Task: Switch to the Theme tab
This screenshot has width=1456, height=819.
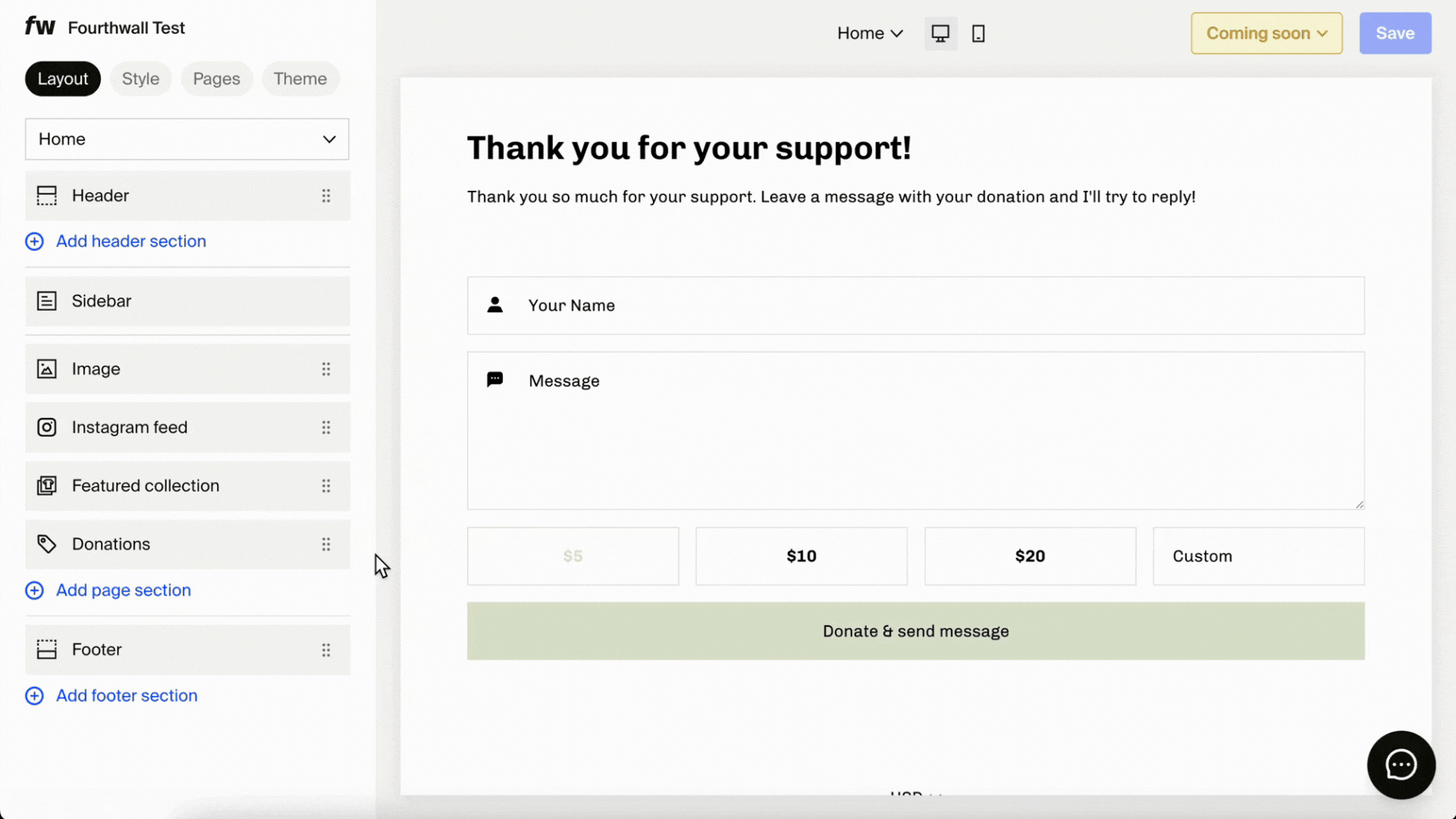Action: point(300,79)
